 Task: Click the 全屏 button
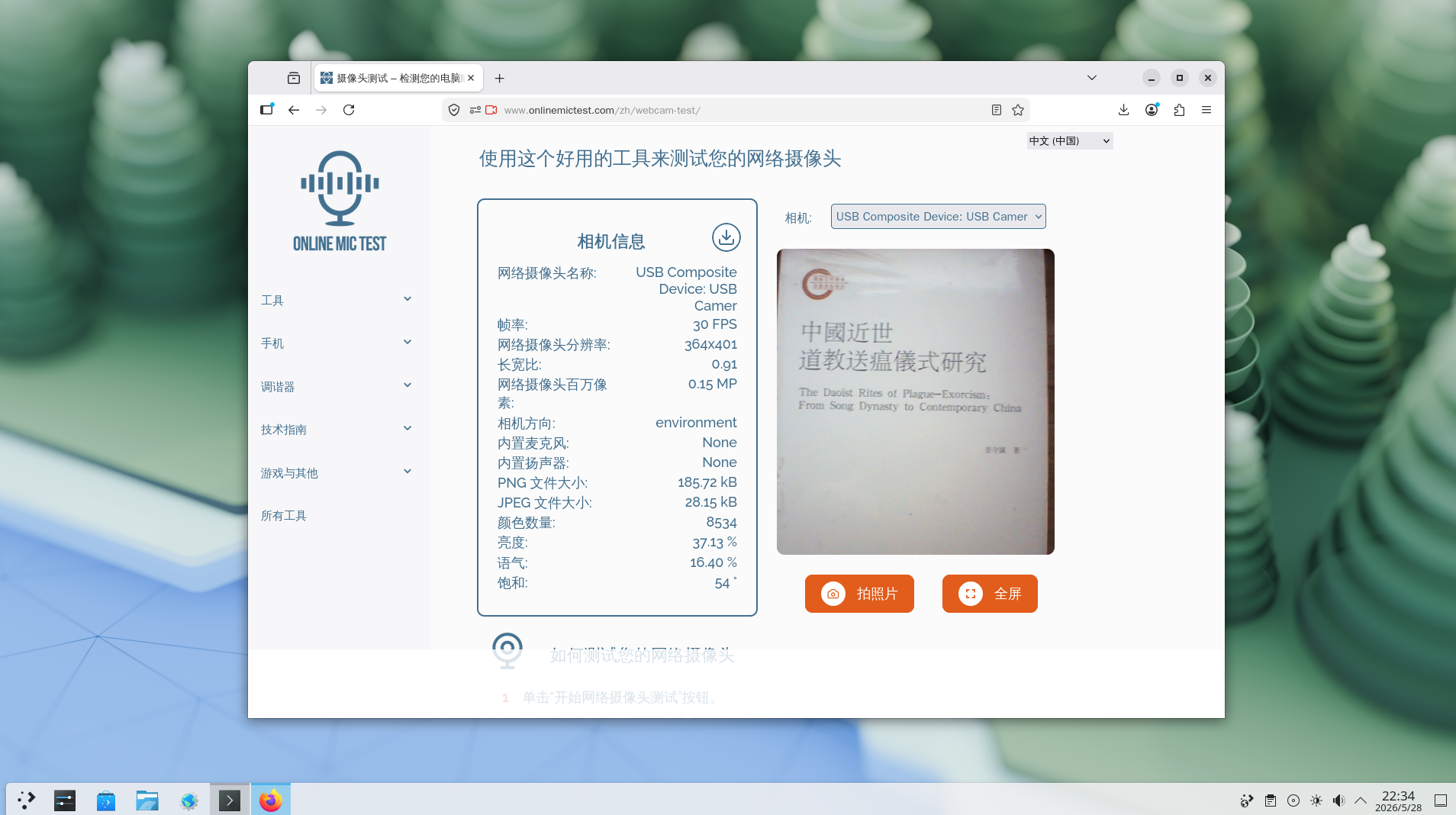[990, 594]
